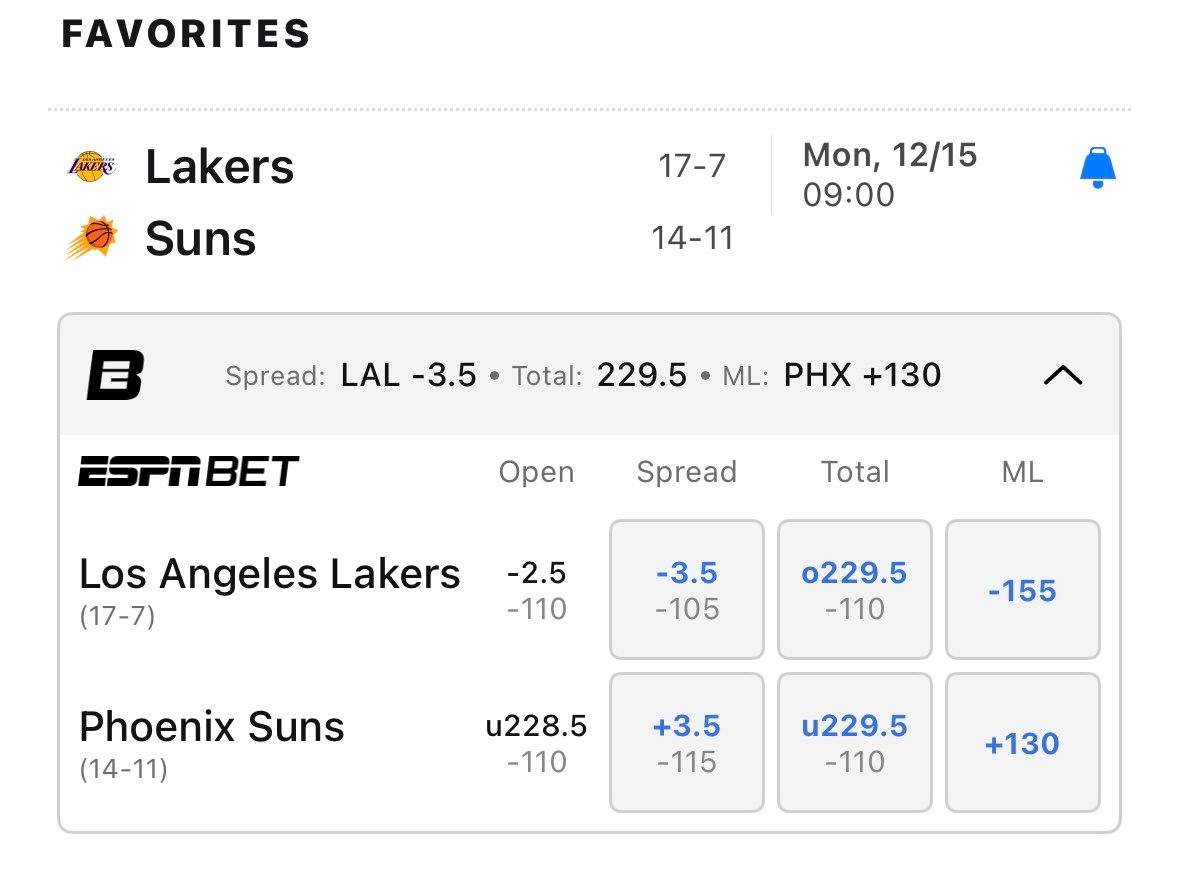Select Lakers spread -3.5 bet
This screenshot has width=1179, height=873.
click(x=687, y=590)
